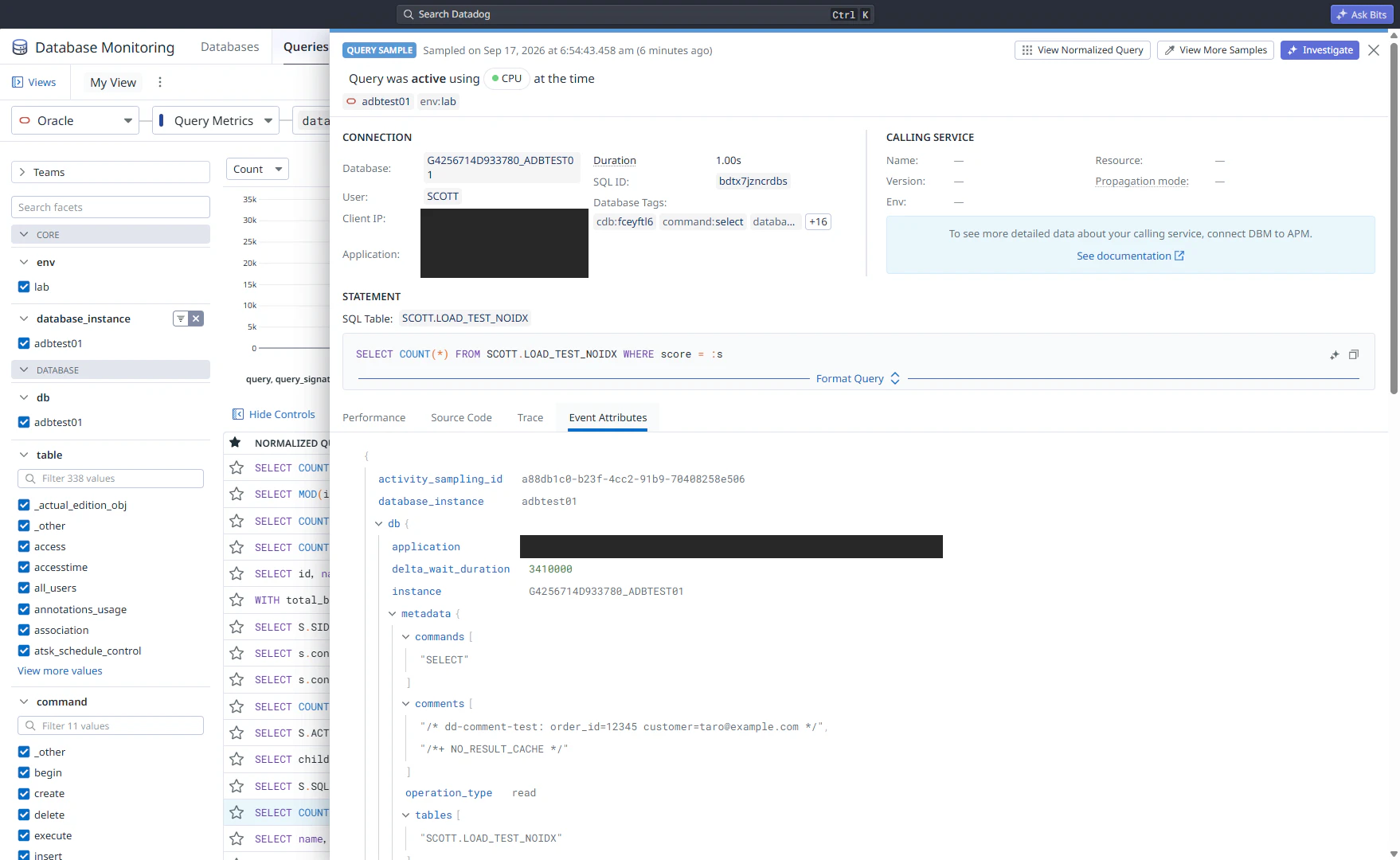Open the Query Metrics dropdown
Screen dimensions: 1400x860
pyautogui.click(x=216, y=121)
